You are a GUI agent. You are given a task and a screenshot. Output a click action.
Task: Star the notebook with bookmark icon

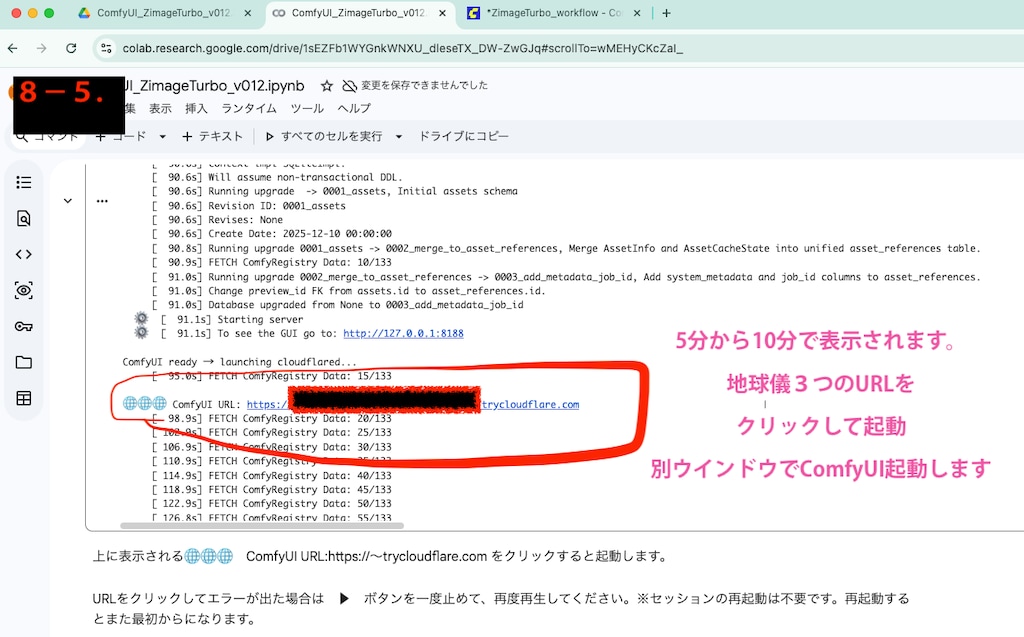click(x=327, y=85)
